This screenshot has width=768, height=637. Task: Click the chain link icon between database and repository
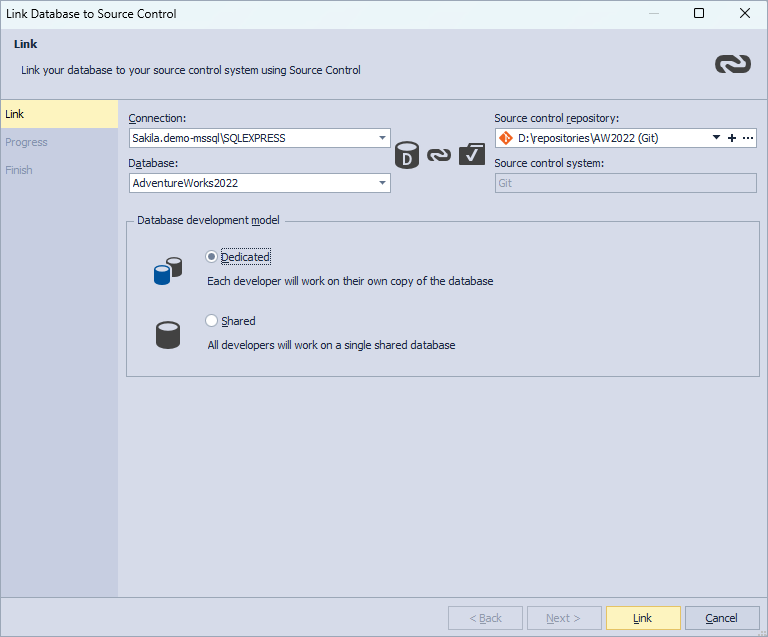coord(439,155)
